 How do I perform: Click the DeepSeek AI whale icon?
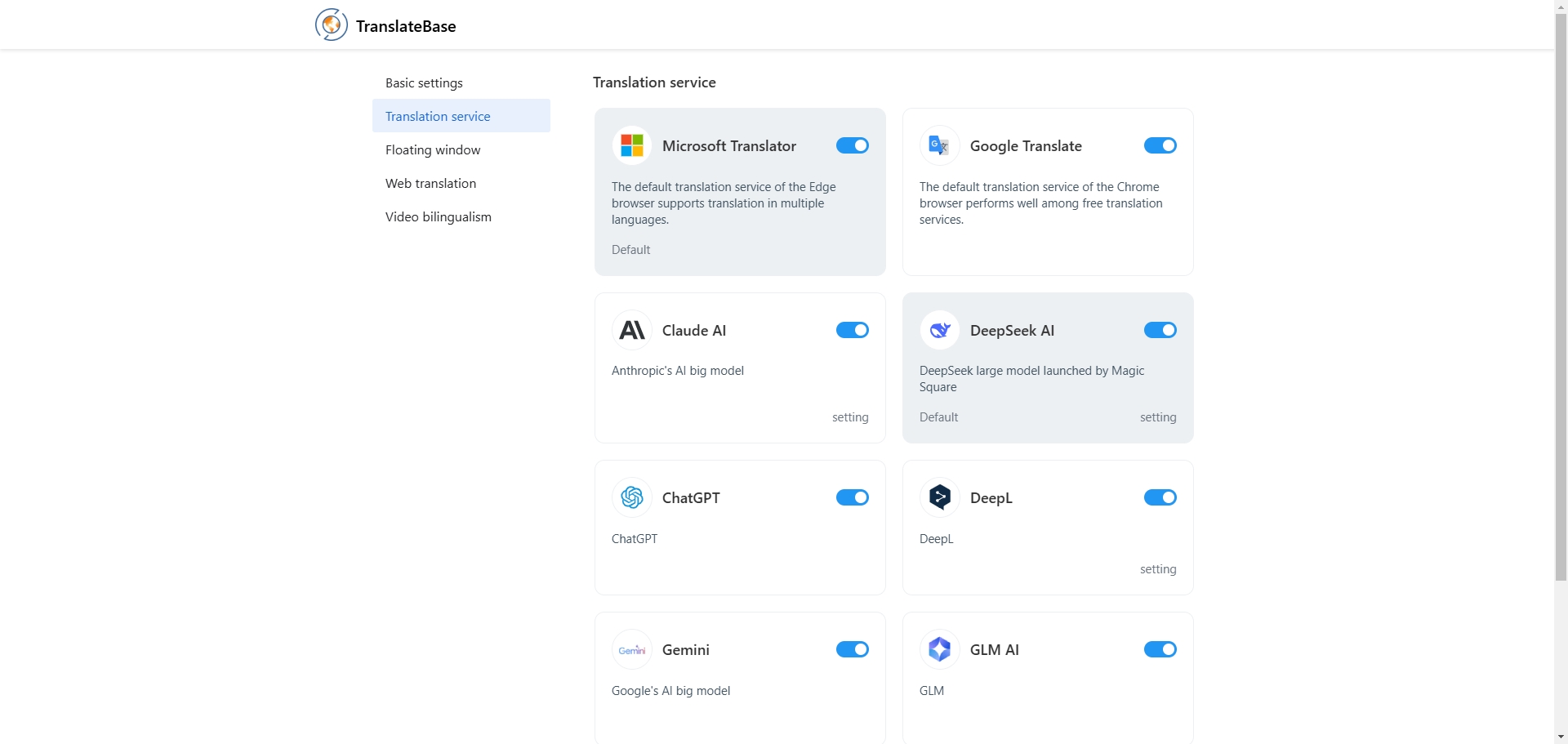(940, 330)
